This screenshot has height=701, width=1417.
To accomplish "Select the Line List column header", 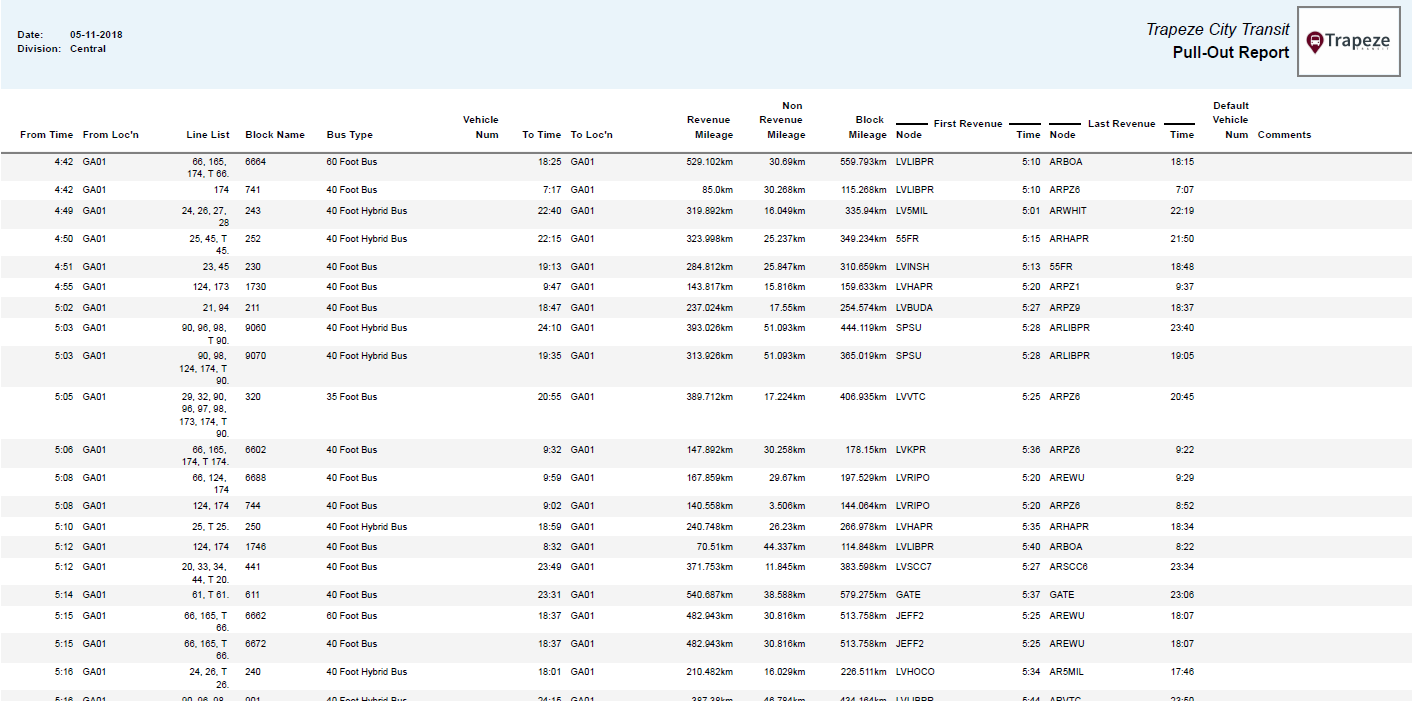I will pyautogui.click(x=208, y=135).
